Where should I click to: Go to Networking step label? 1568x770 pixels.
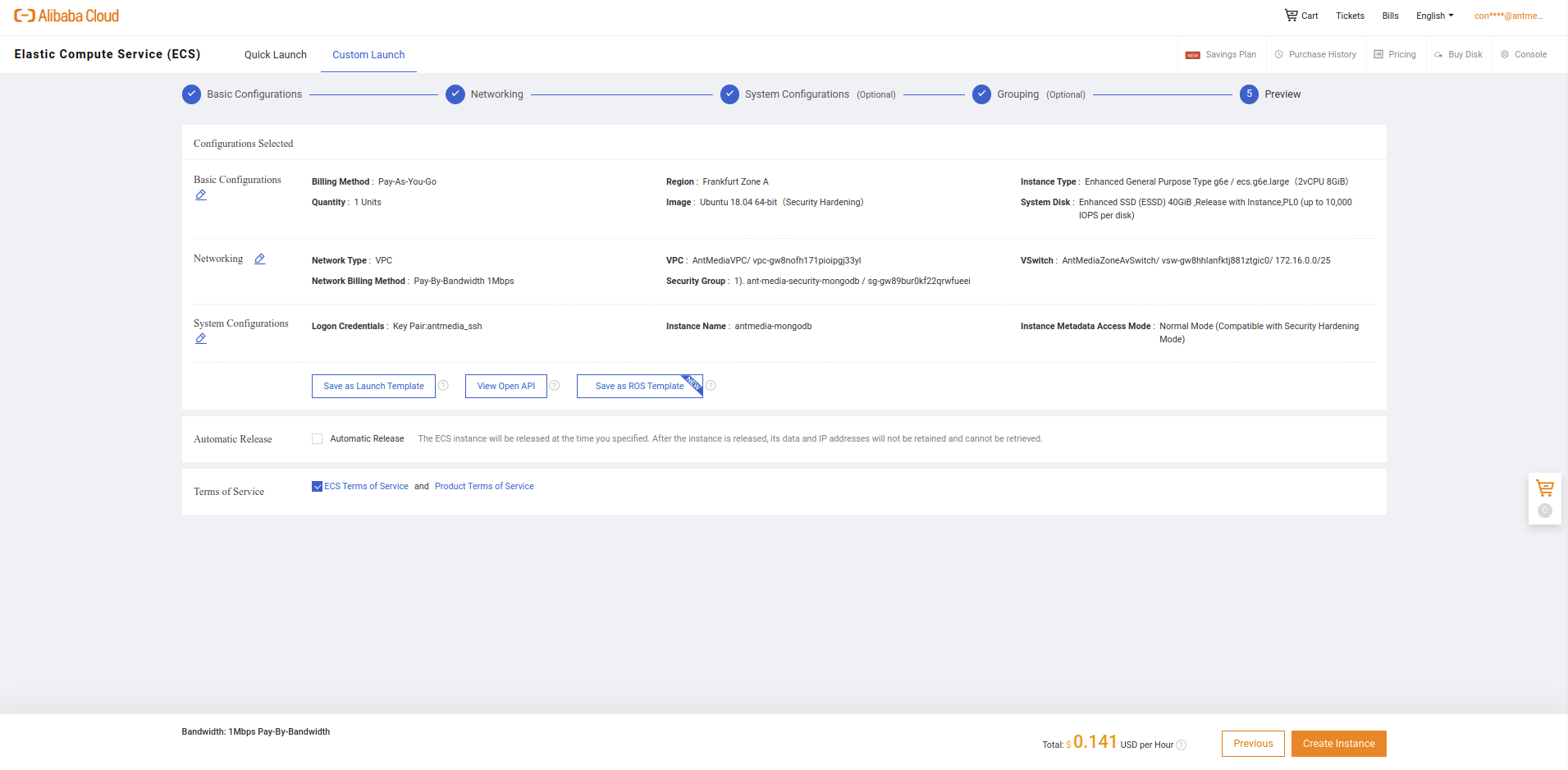pos(496,94)
